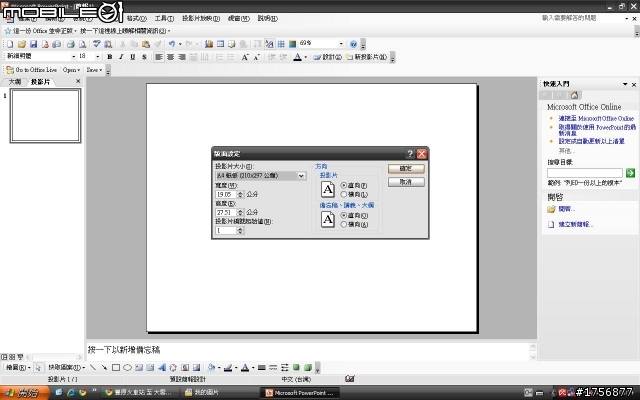Viewport: 640px width, 400px height.
Task: Create a new blank presentation from the toolbar
Action: tap(10, 44)
